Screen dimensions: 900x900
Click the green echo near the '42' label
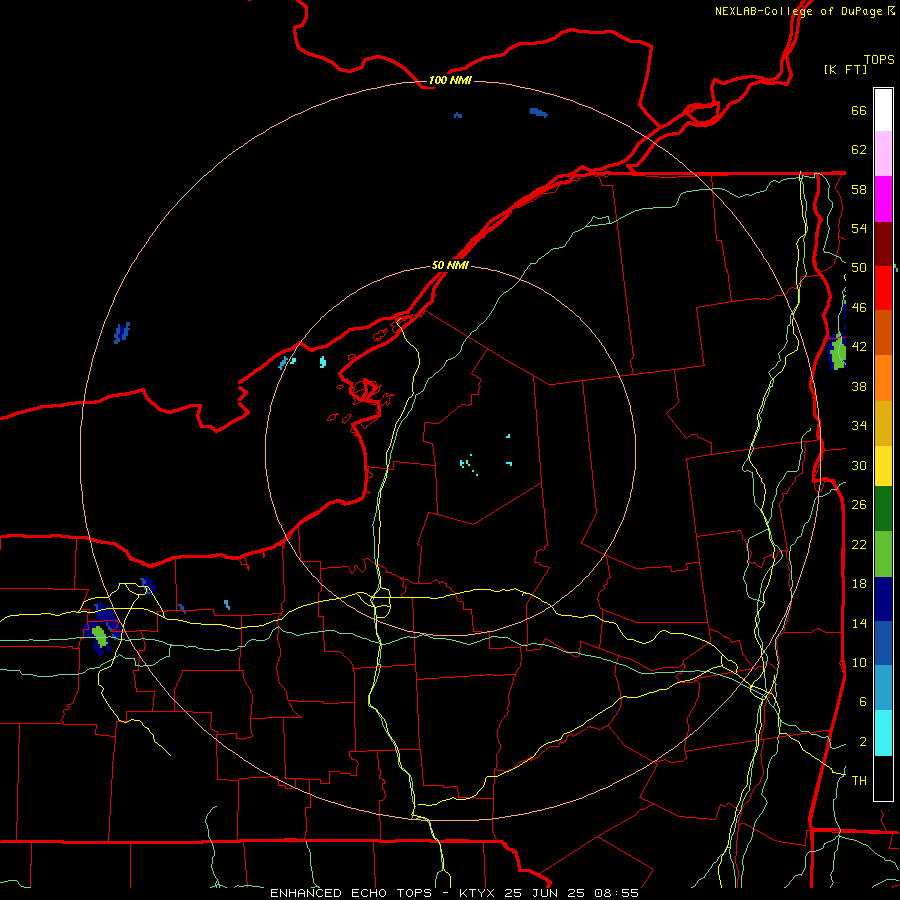[x=839, y=352]
